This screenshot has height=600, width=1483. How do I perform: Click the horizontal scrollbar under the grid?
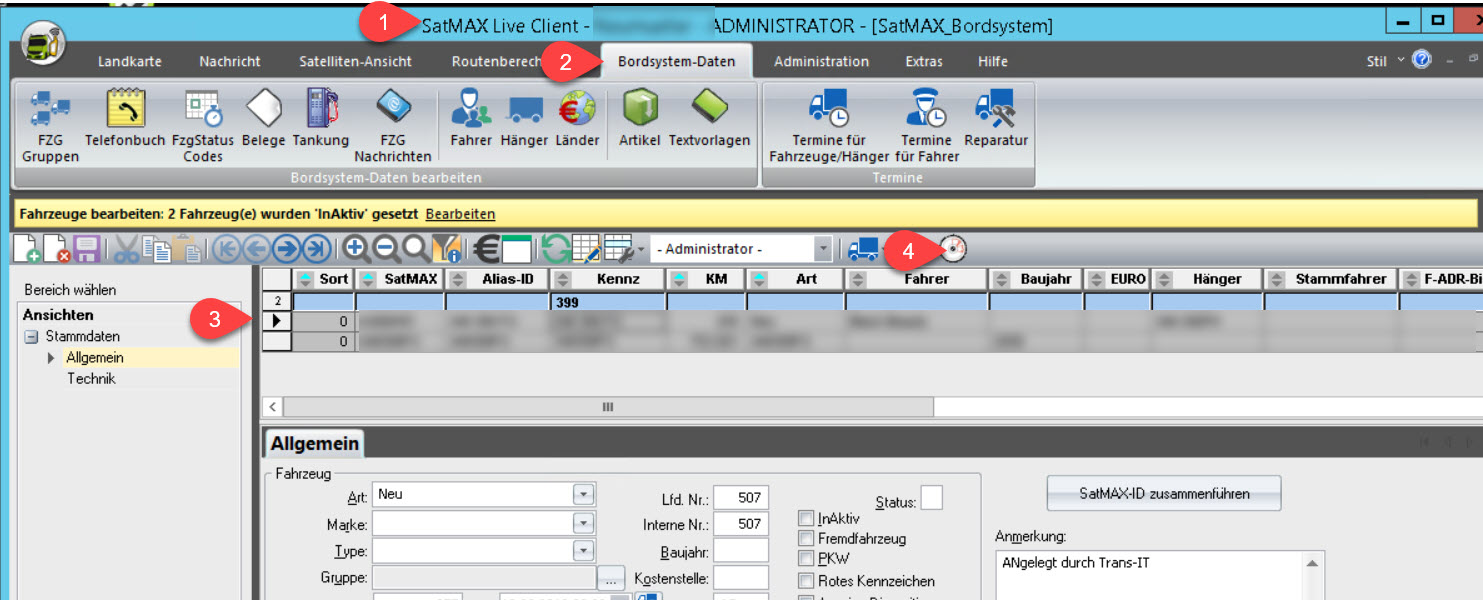click(607, 407)
